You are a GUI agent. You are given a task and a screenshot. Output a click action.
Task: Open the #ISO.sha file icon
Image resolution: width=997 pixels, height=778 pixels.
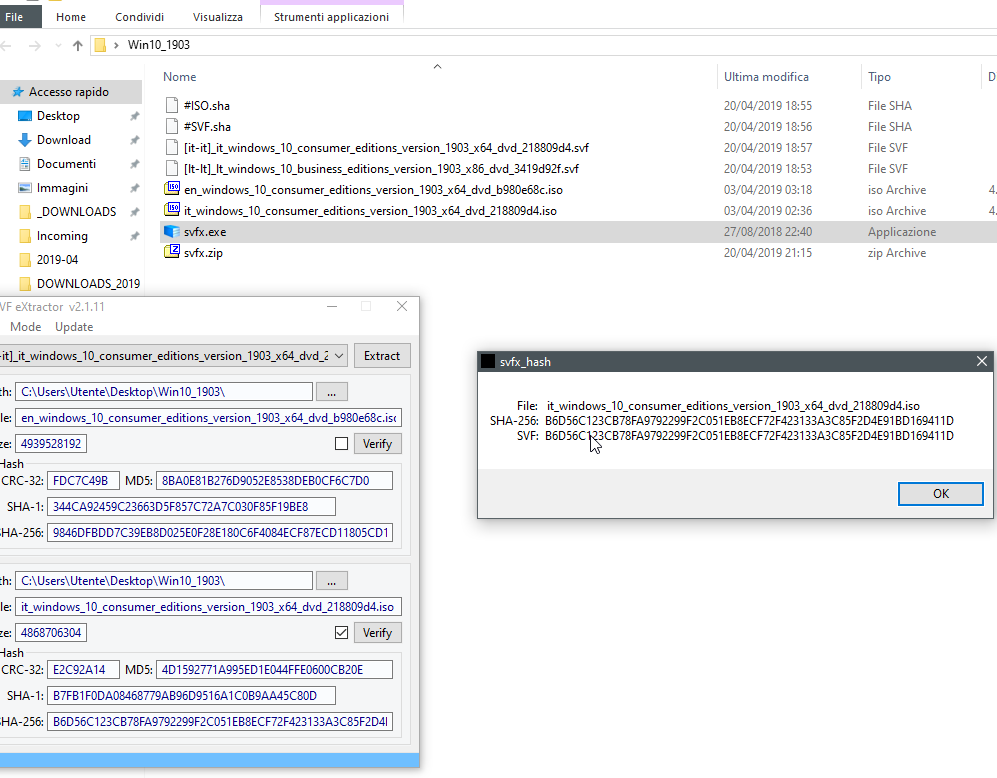click(172, 105)
